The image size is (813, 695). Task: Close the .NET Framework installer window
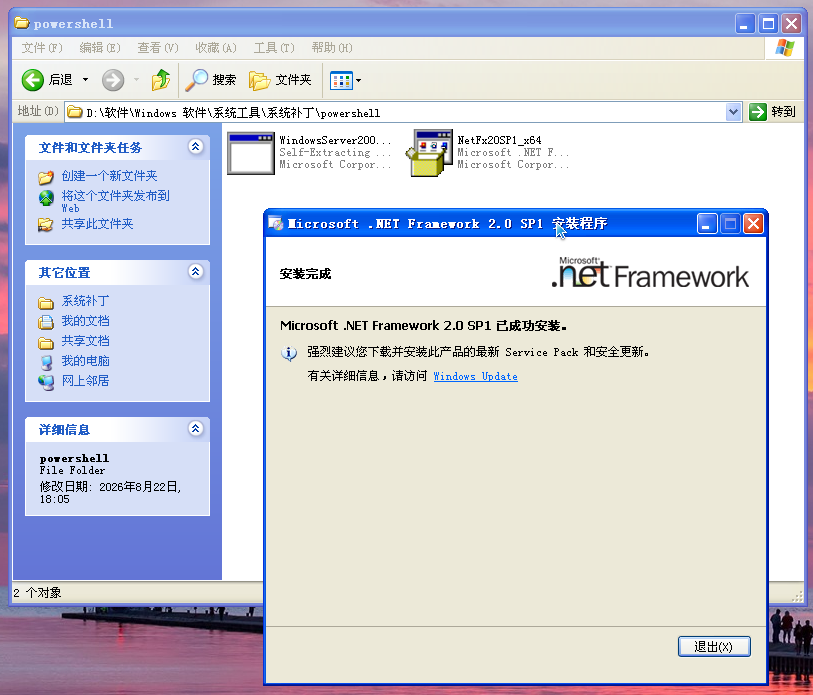753,224
